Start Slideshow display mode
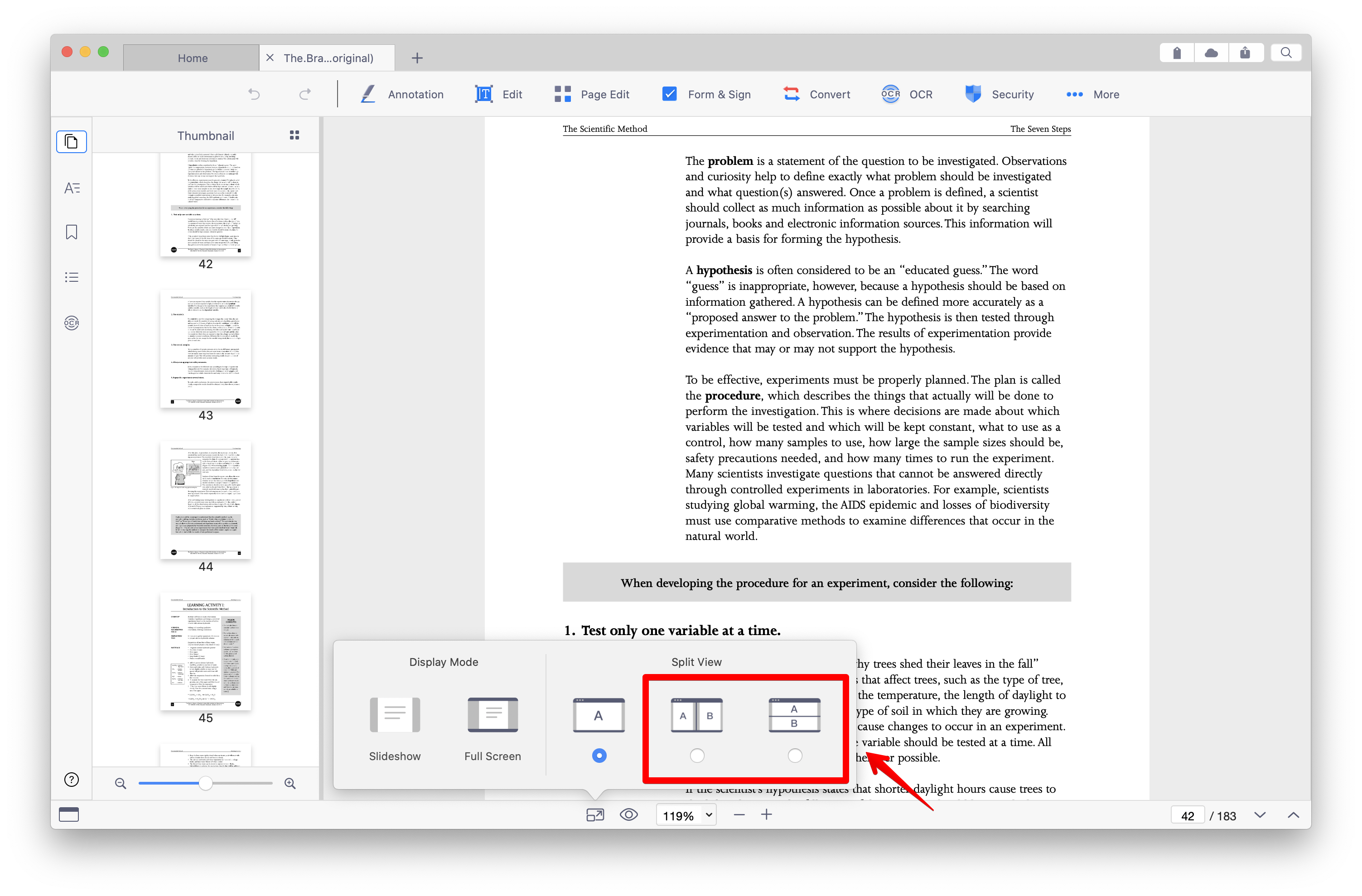 pyautogui.click(x=395, y=729)
